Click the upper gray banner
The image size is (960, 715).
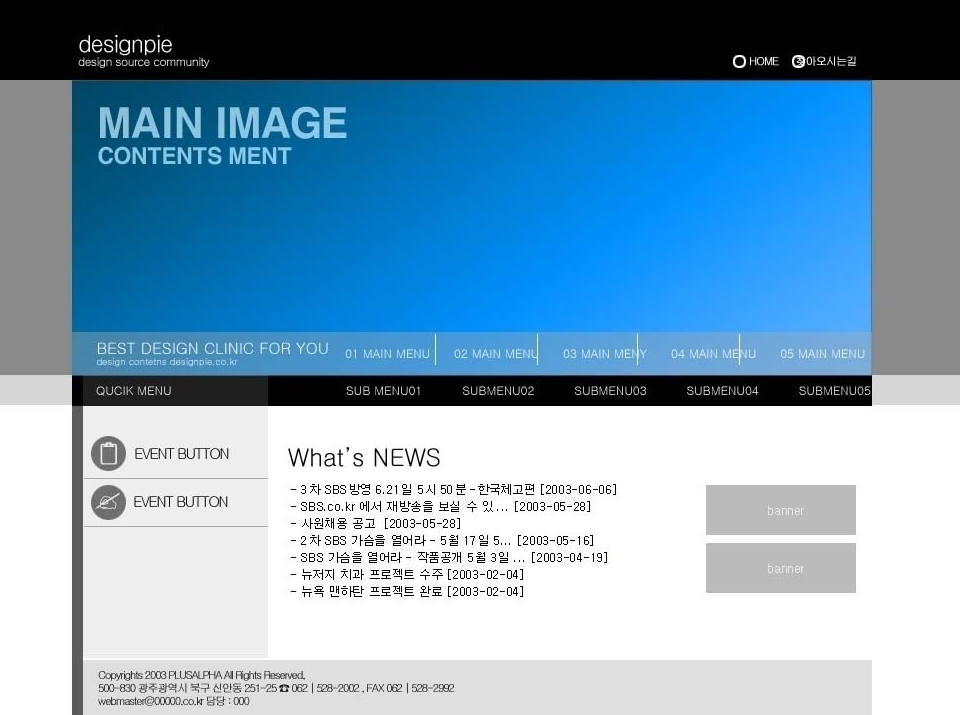[x=781, y=510]
